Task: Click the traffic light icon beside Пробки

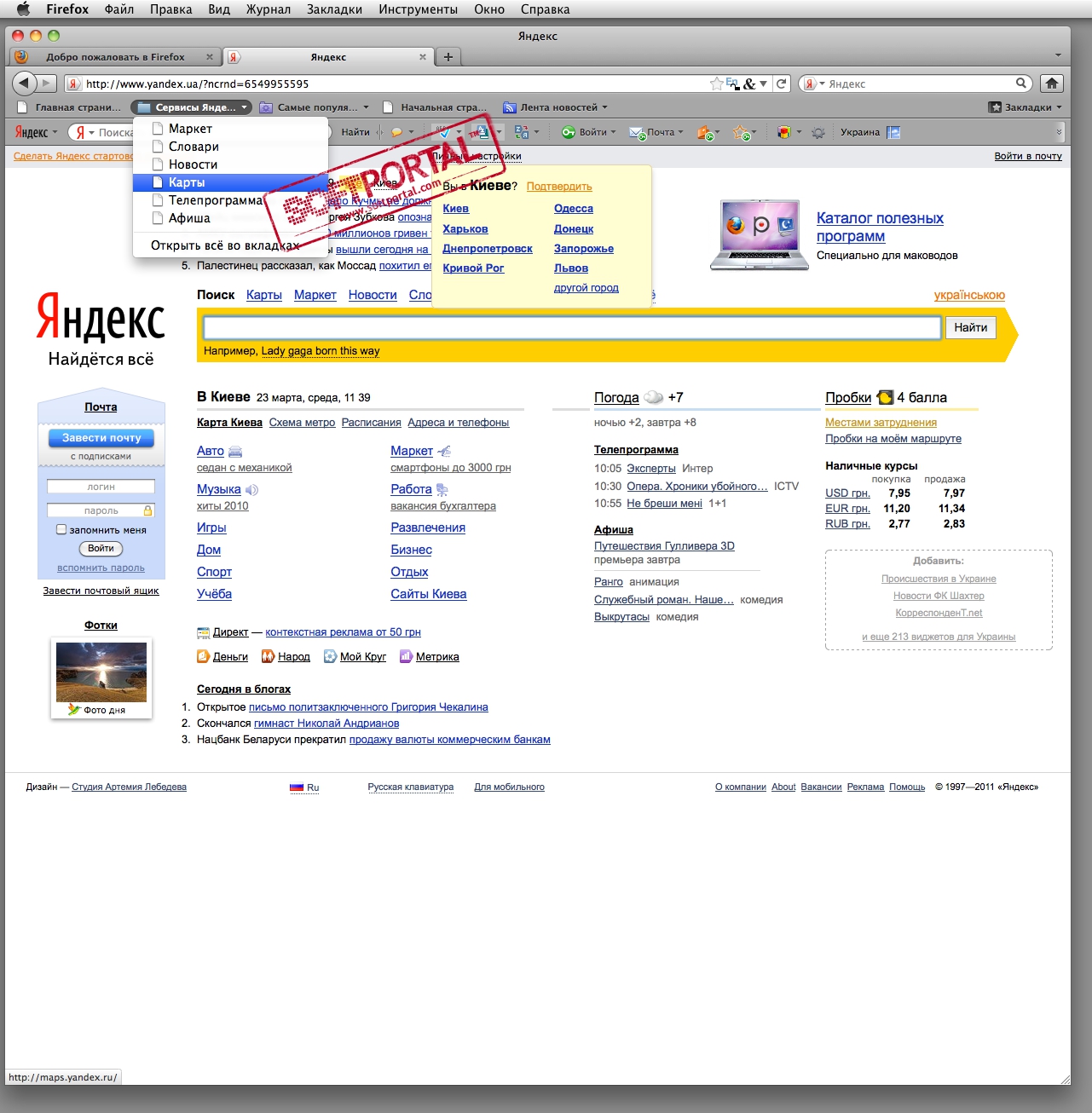Action: click(885, 397)
